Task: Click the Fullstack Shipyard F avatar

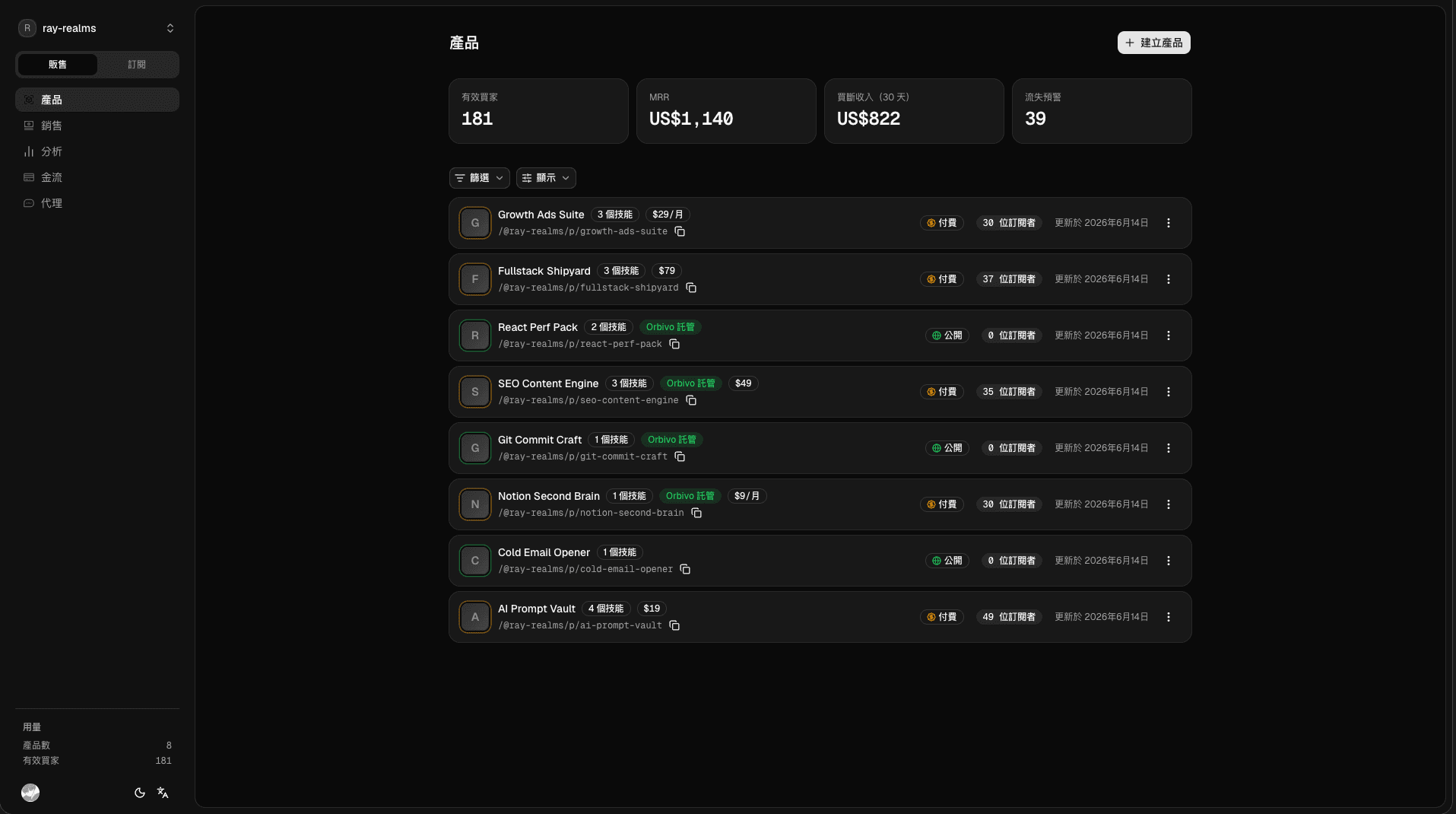Action: 475,279
